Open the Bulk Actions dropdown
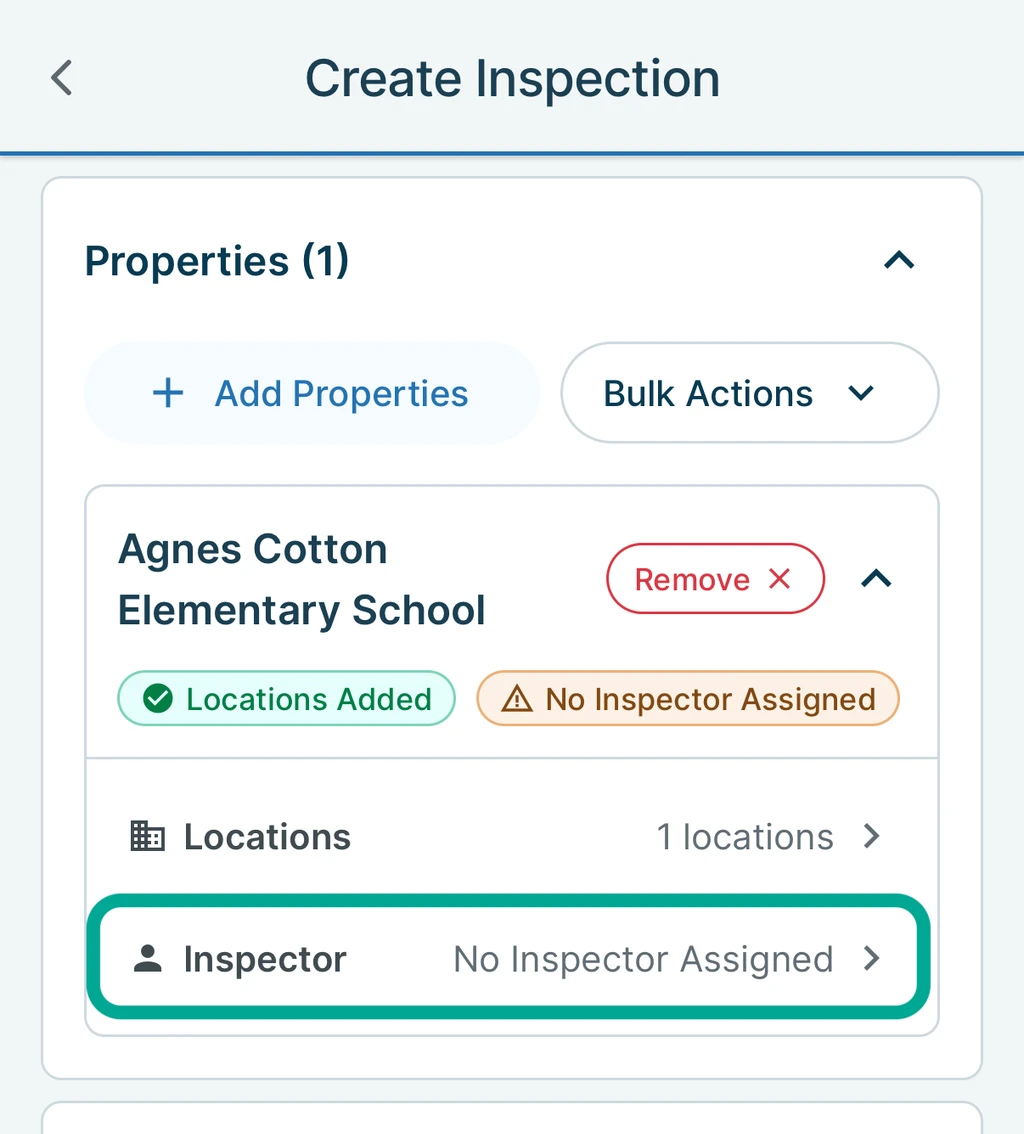This screenshot has height=1134, width=1024. click(750, 393)
